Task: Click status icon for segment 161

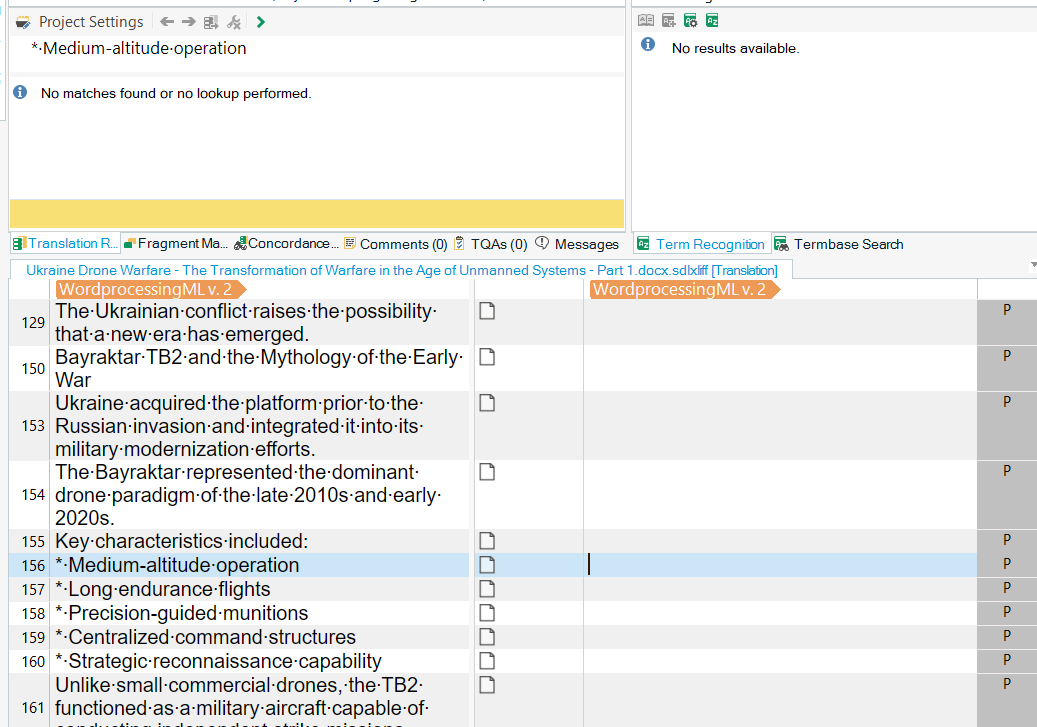Action: [487, 685]
